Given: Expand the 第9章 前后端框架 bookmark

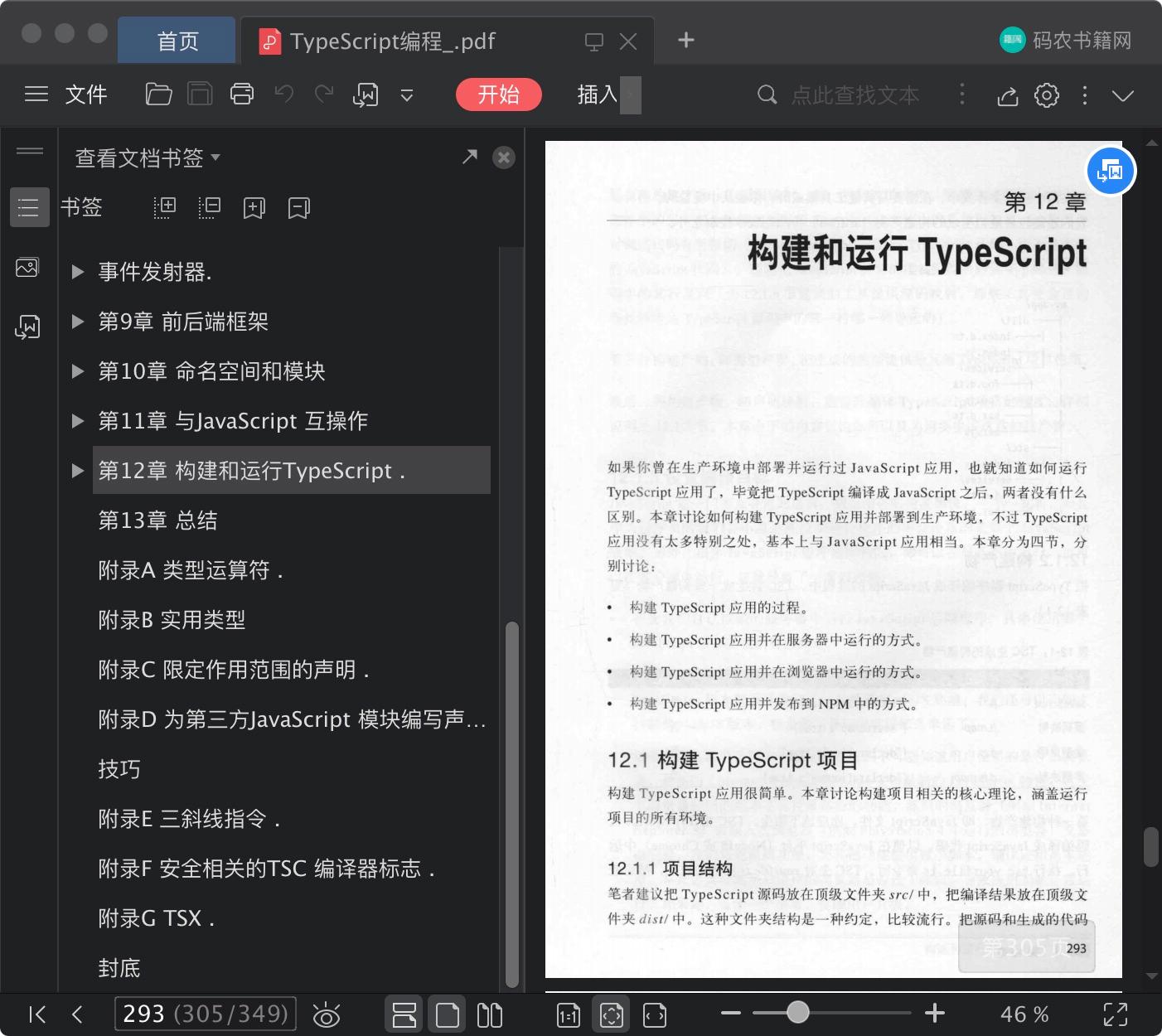Looking at the screenshot, I should (x=78, y=322).
